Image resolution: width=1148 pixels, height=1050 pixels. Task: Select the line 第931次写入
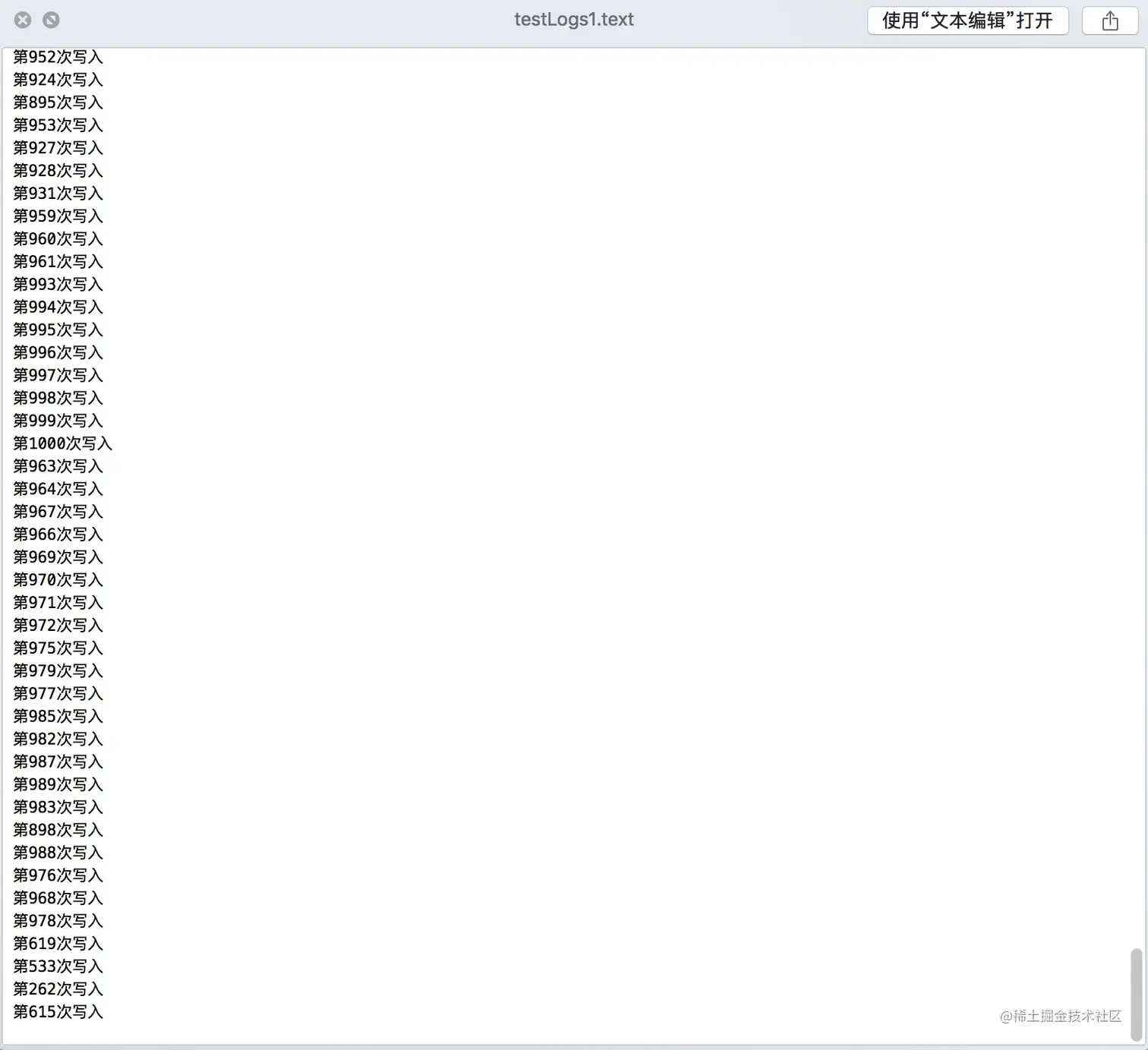(x=58, y=194)
